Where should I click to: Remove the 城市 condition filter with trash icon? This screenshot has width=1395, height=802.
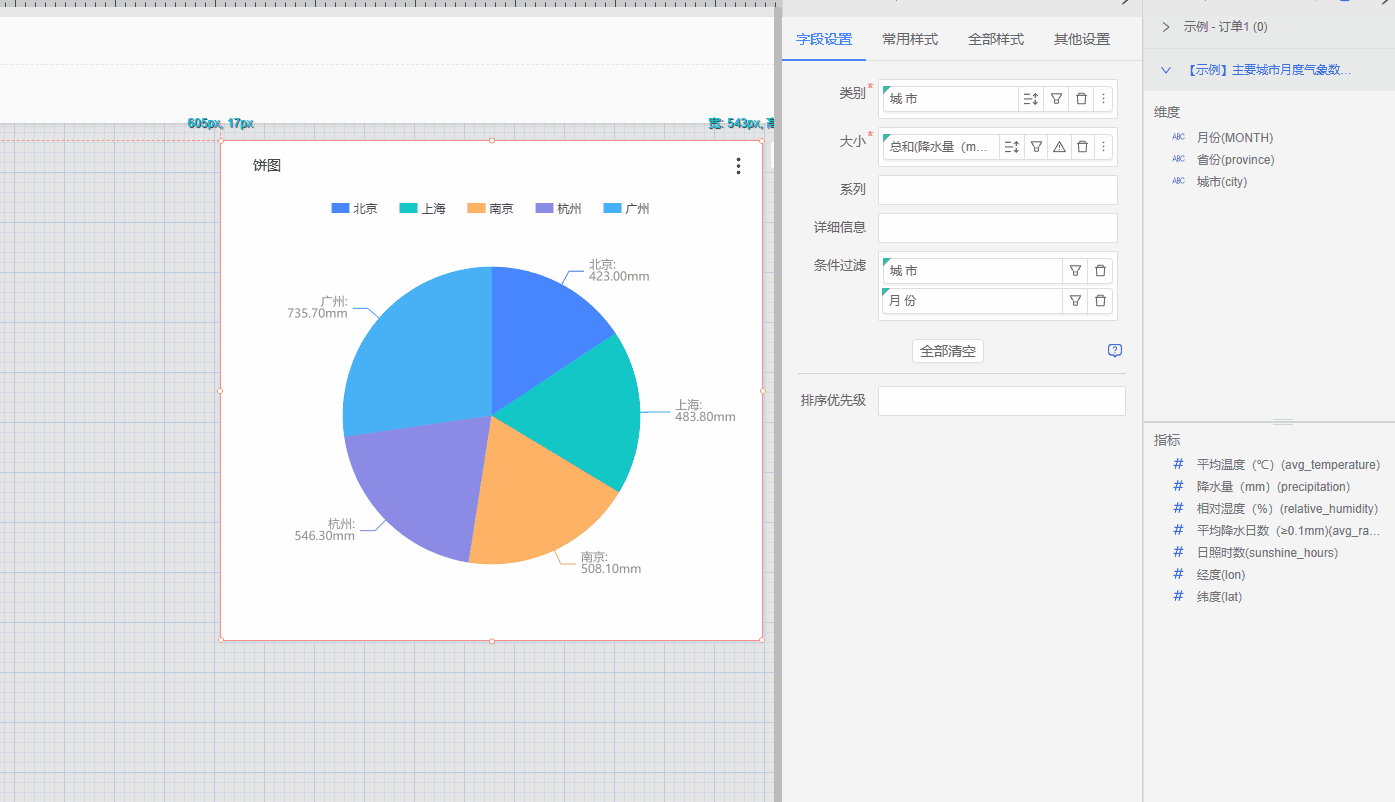pyautogui.click(x=1100, y=271)
